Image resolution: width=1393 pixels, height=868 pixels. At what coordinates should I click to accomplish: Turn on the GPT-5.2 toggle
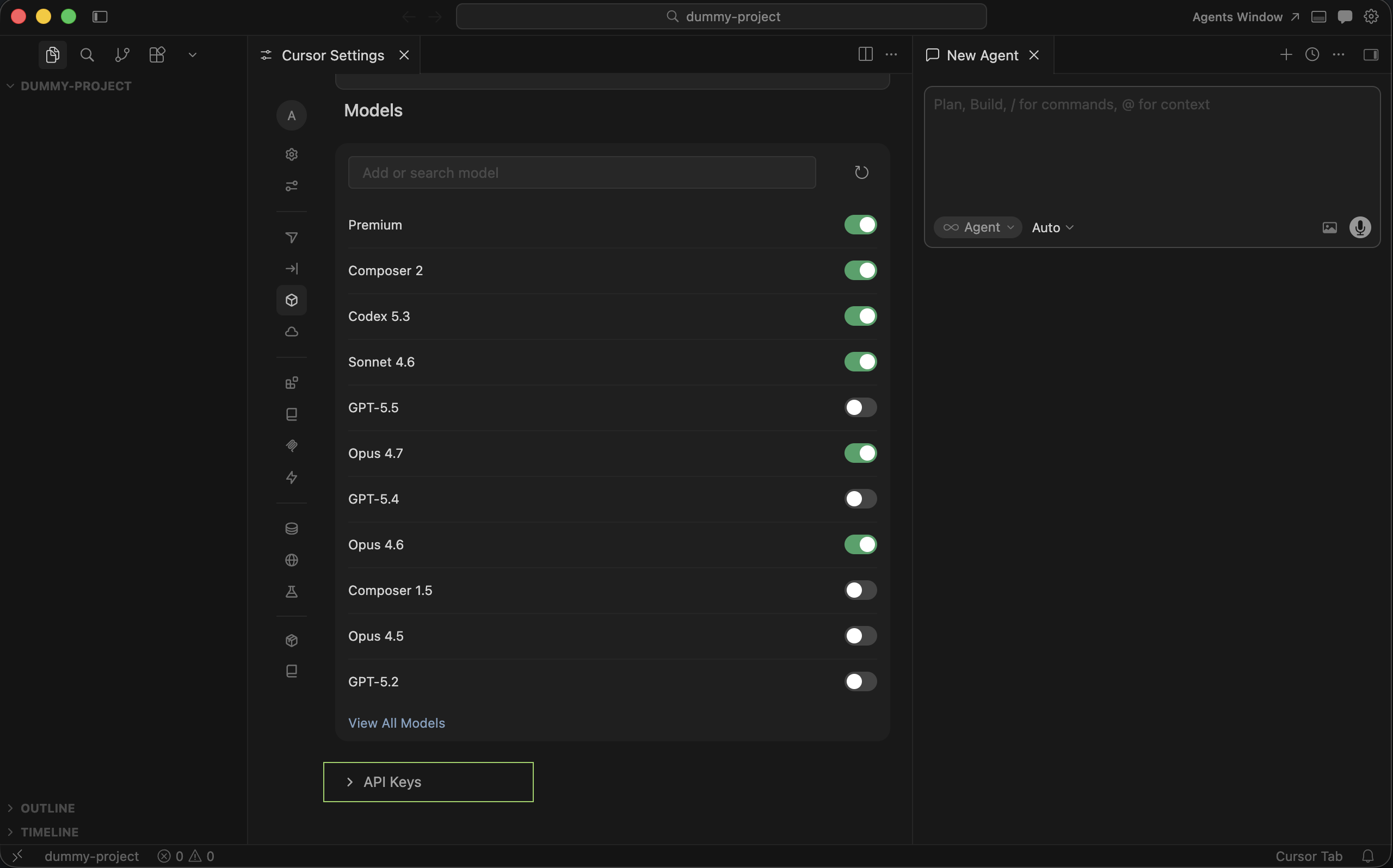point(860,681)
